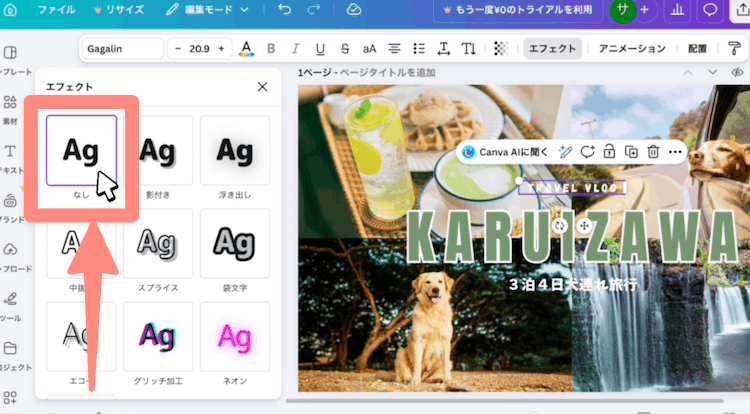Open text color picker
The width and height of the screenshot is (750, 414).
click(x=246, y=49)
